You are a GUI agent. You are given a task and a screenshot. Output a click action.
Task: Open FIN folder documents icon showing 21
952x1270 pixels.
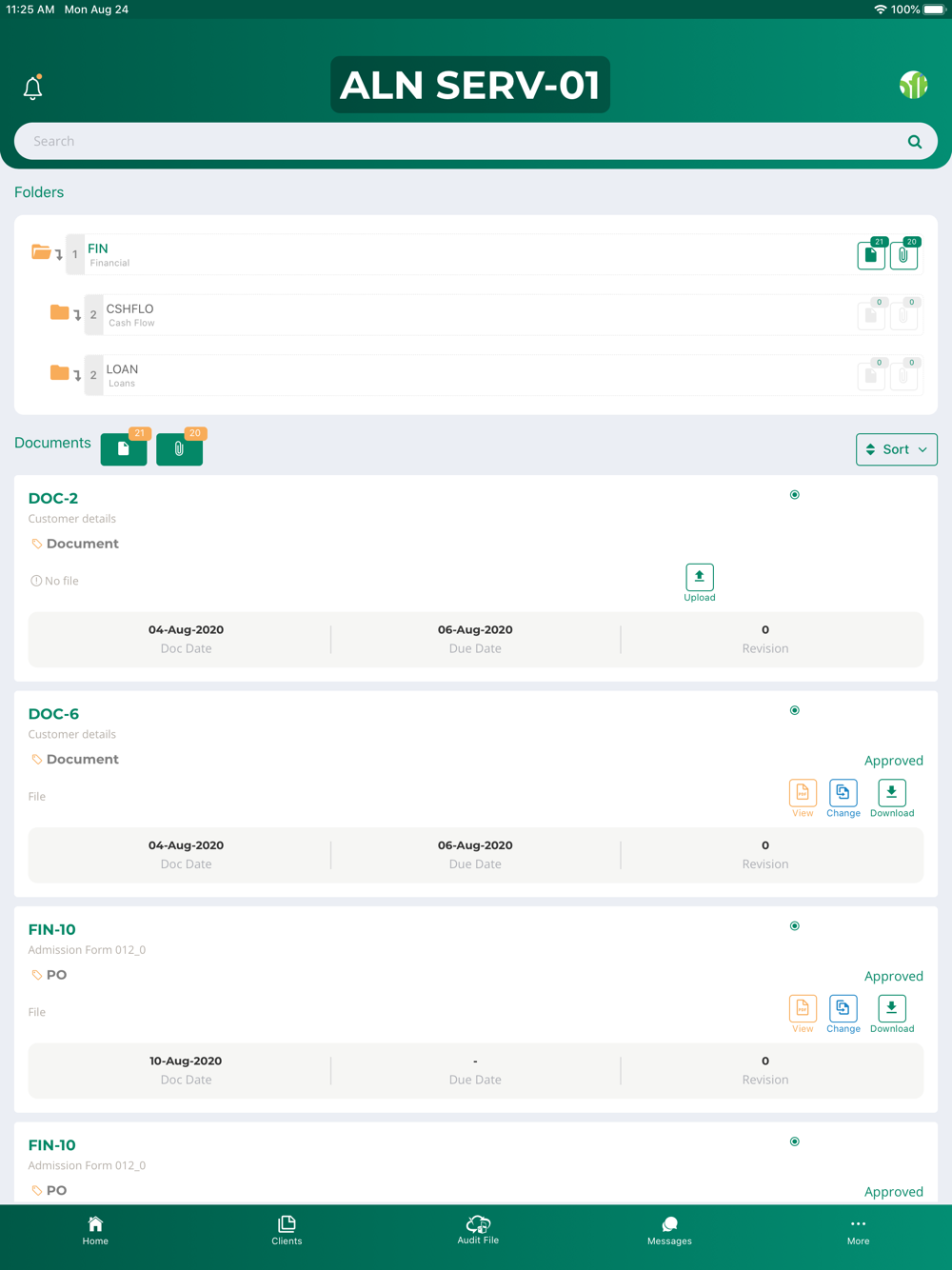[x=871, y=255]
